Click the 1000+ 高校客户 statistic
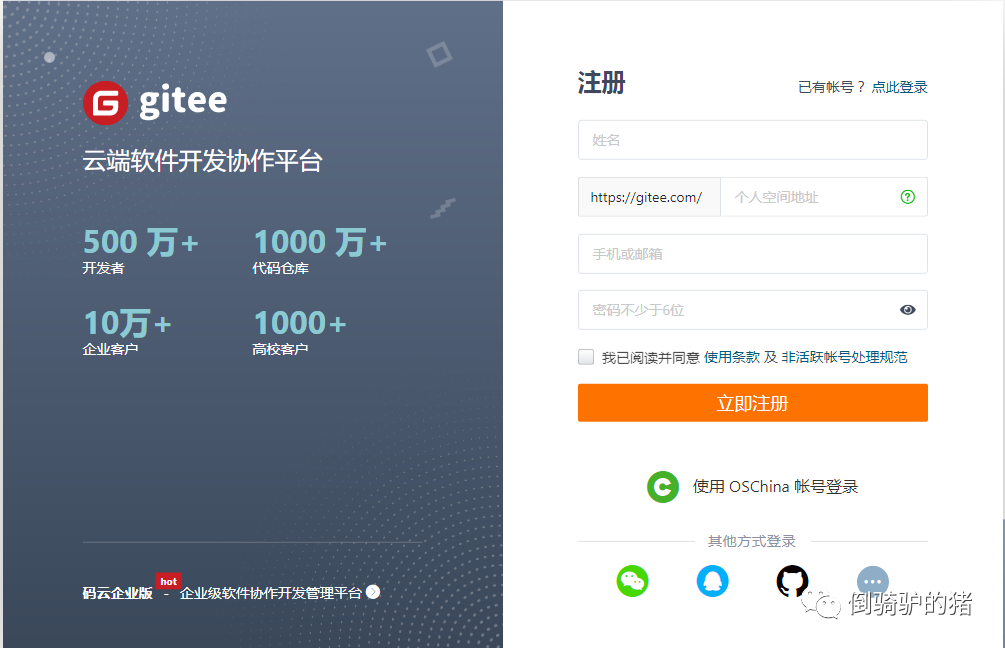 tap(299, 331)
